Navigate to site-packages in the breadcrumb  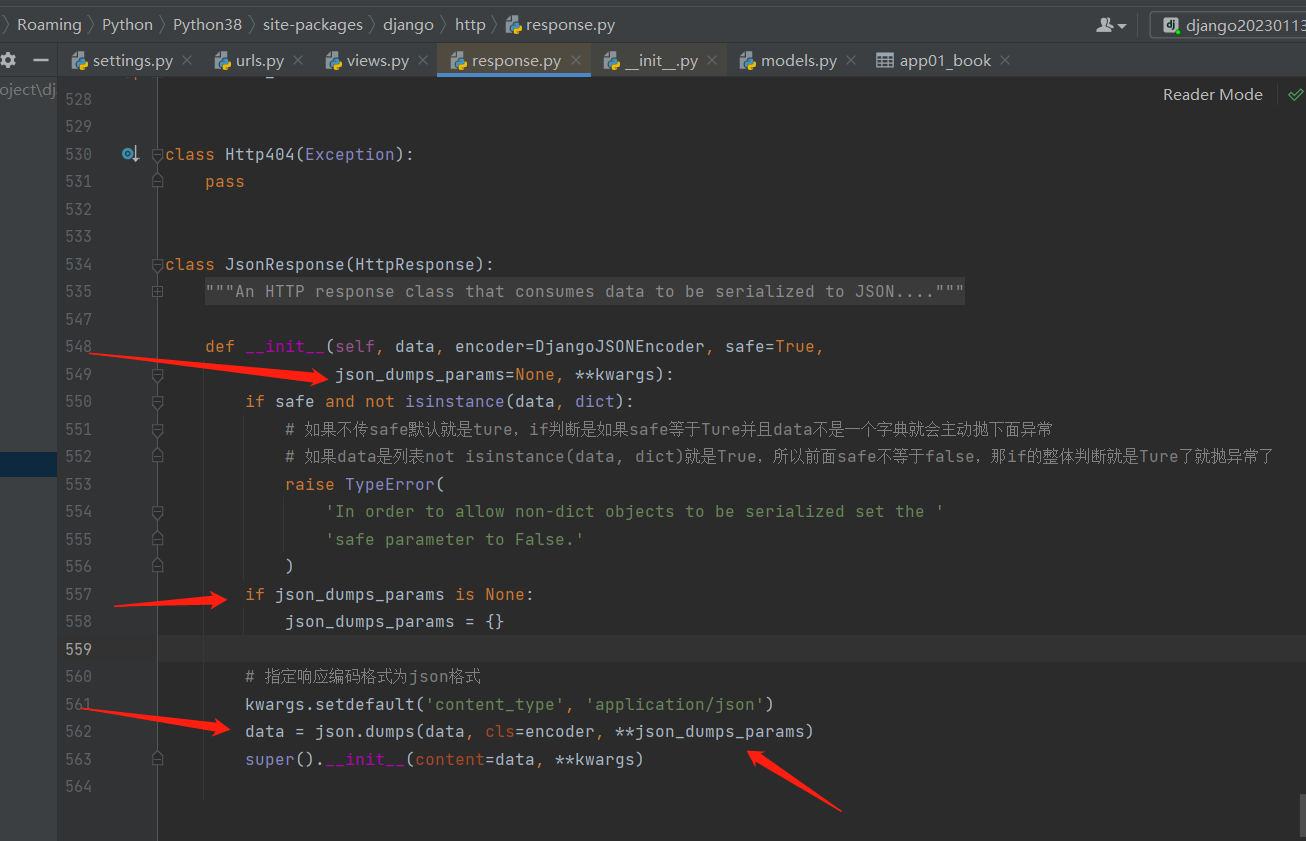pos(313,25)
